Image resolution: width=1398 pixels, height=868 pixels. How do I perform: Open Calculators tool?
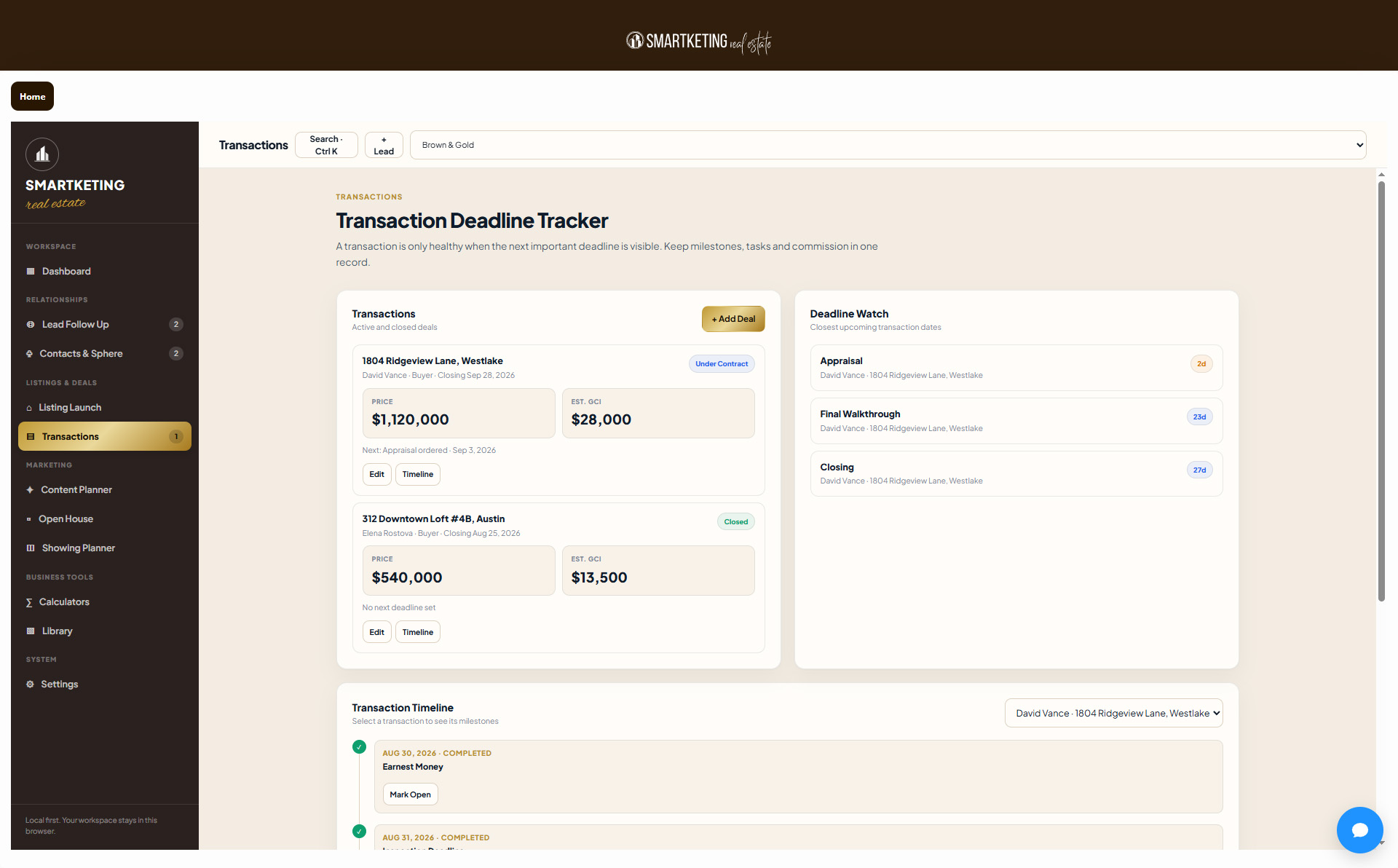pyautogui.click(x=105, y=602)
